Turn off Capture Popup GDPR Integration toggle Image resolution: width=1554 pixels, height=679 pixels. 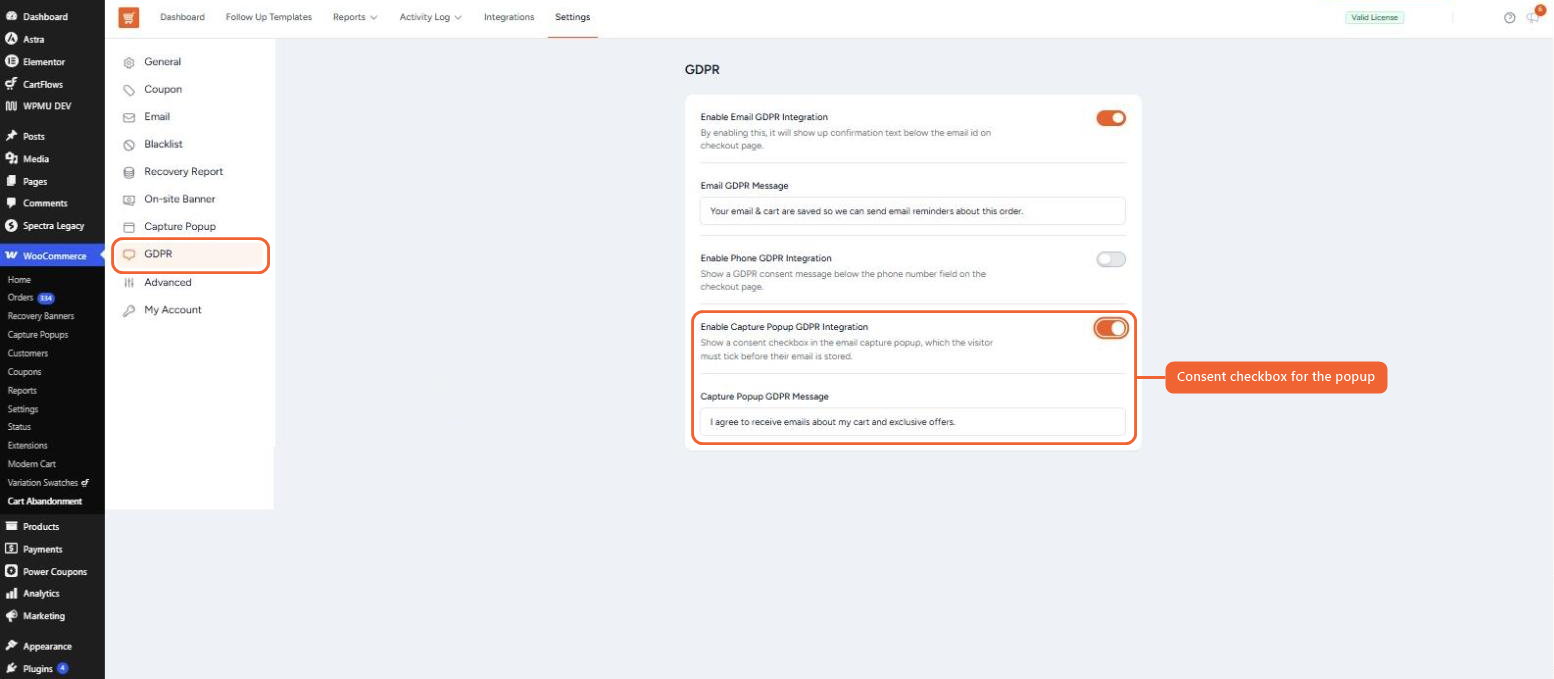coord(1111,328)
